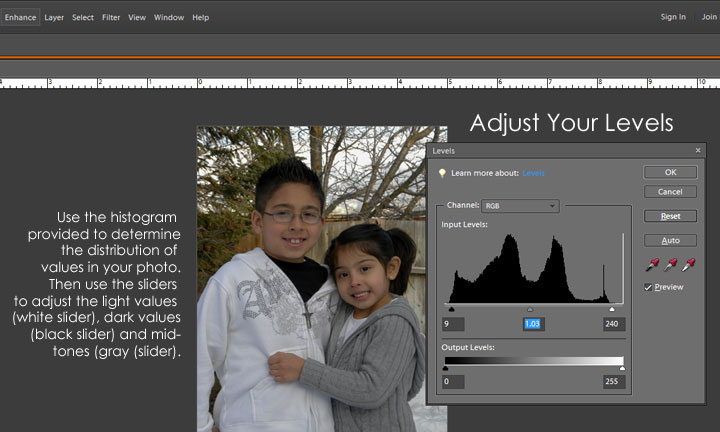Click Reset in the Levels dialog

[x=670, y=216]
